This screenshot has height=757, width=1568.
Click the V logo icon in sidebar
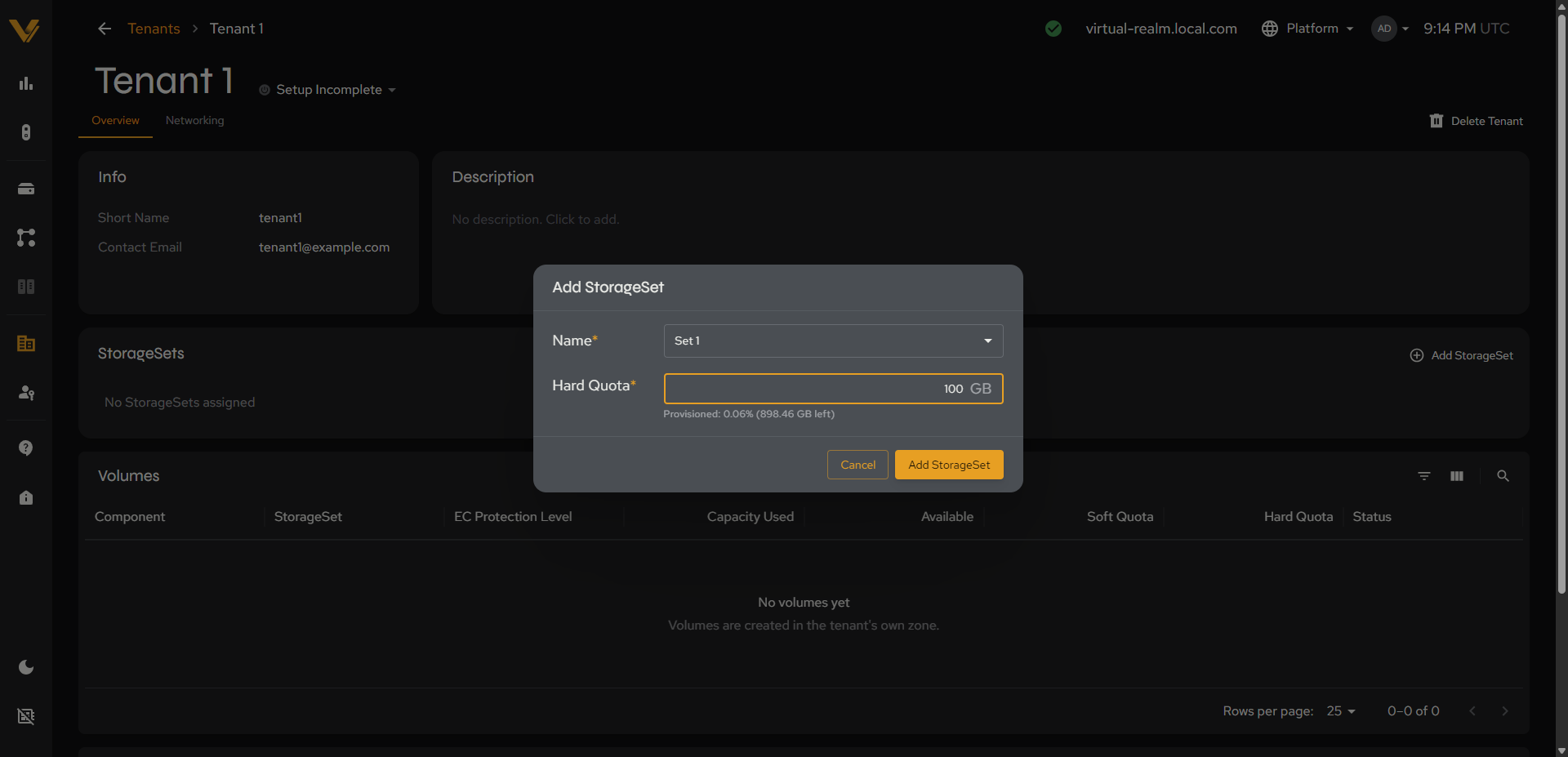[x=24, y=31]
